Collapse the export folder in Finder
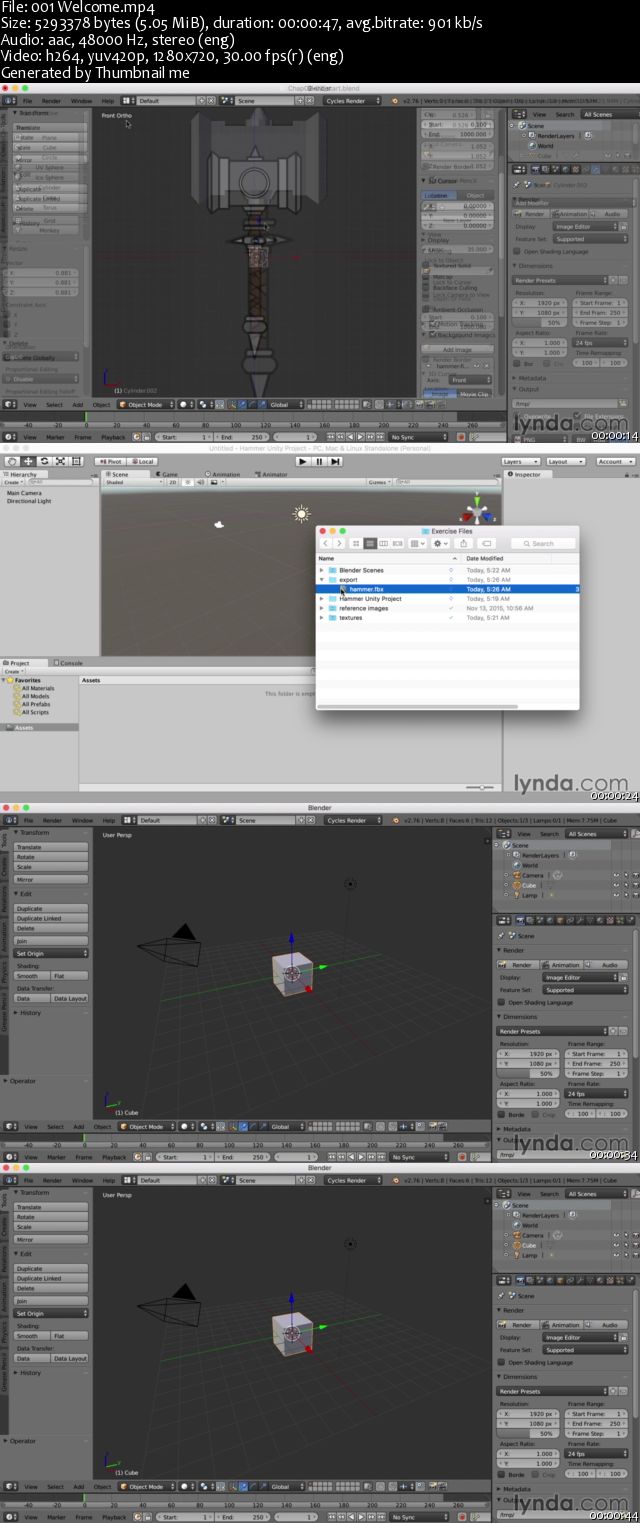The width and height of the screenshot is (640, 1523). coord(322,579)
